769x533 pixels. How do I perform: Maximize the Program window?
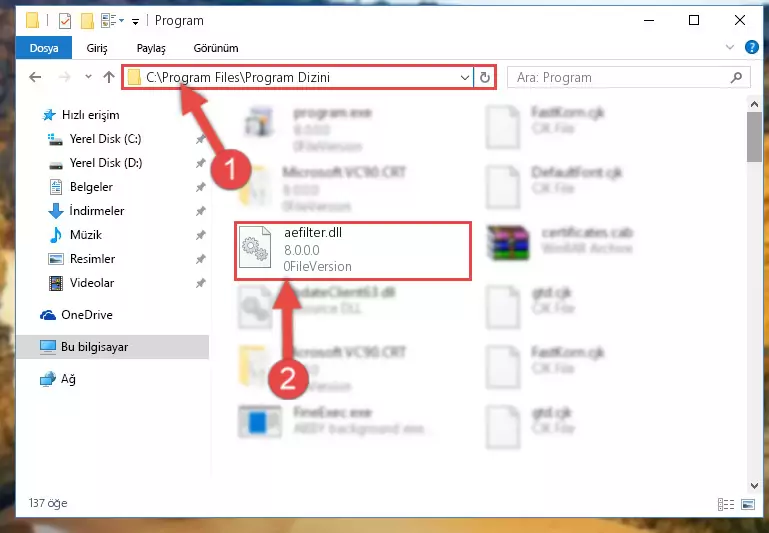pos(693,21)
